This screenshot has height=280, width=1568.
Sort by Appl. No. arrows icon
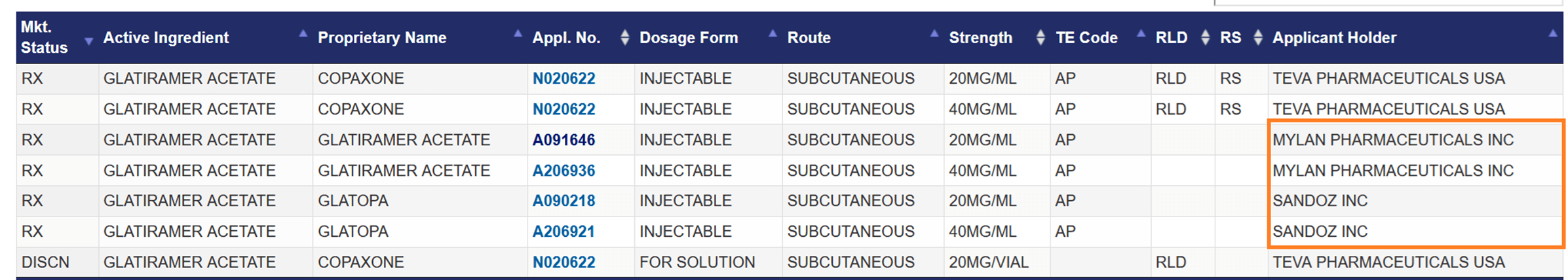tap(624, 38)
